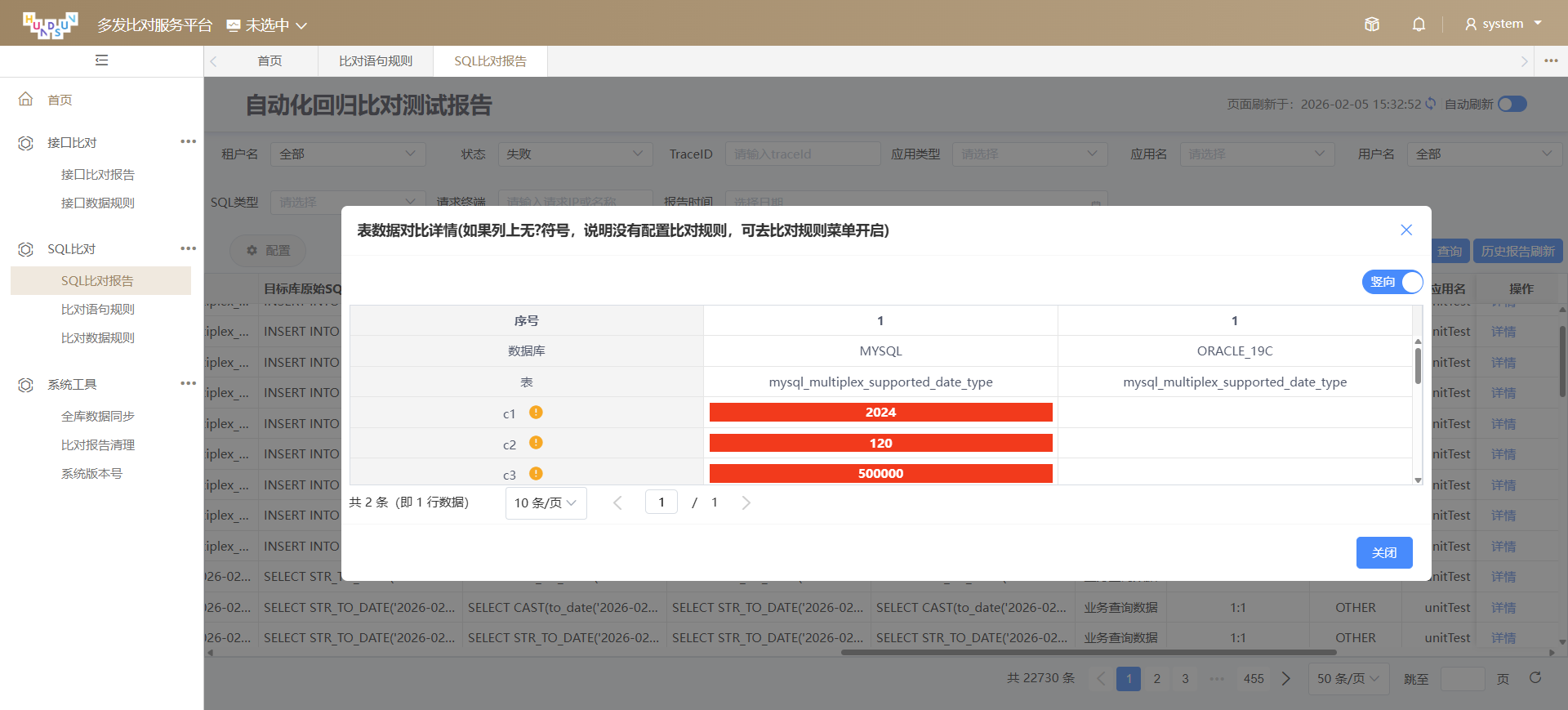
Task: Open the system user dropdown
Action: (x=1503, y=24)
